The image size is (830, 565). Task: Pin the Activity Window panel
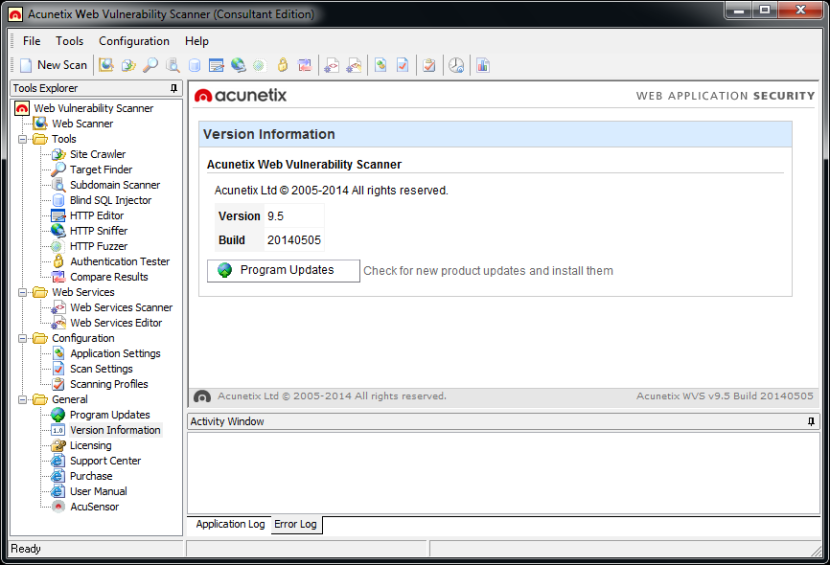coord(811,421)
